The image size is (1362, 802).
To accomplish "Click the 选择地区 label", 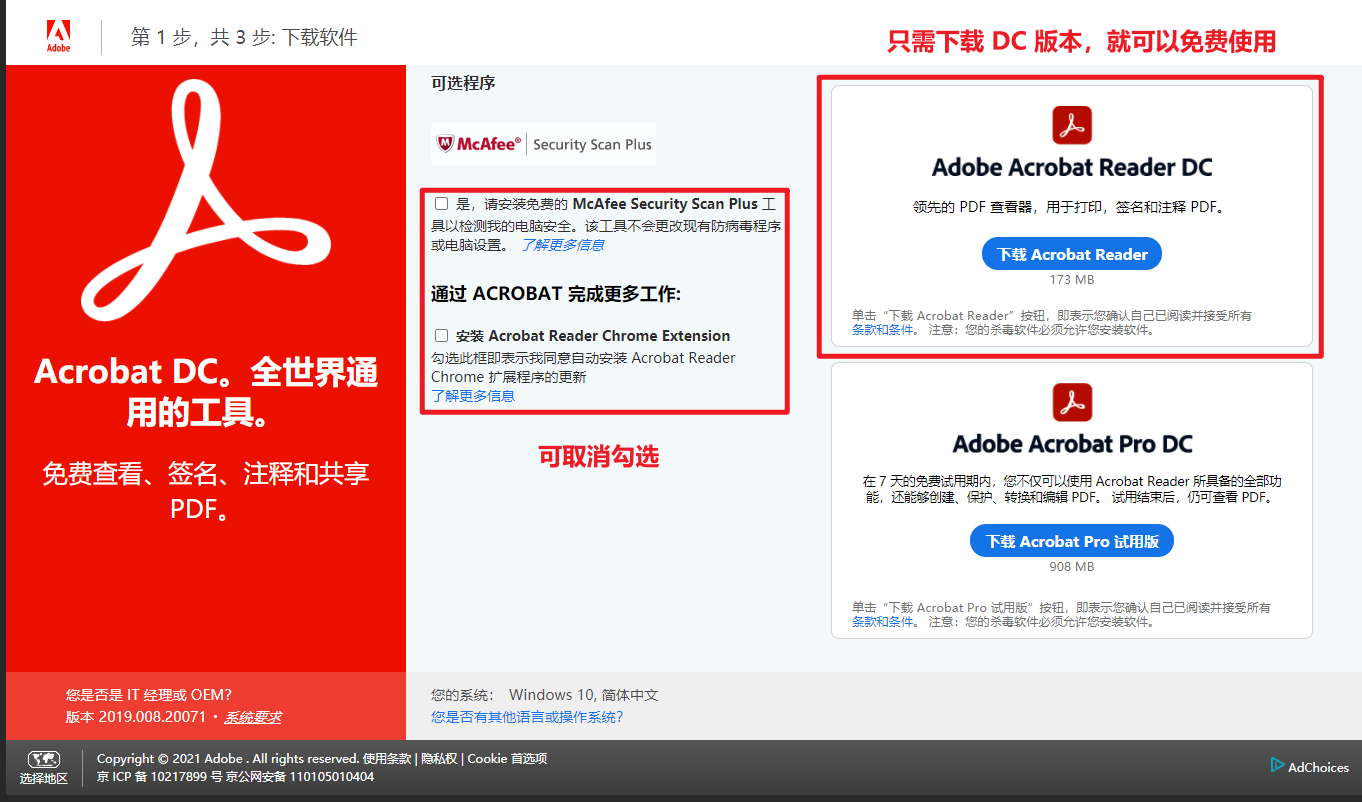I will [x=44, y=779].
